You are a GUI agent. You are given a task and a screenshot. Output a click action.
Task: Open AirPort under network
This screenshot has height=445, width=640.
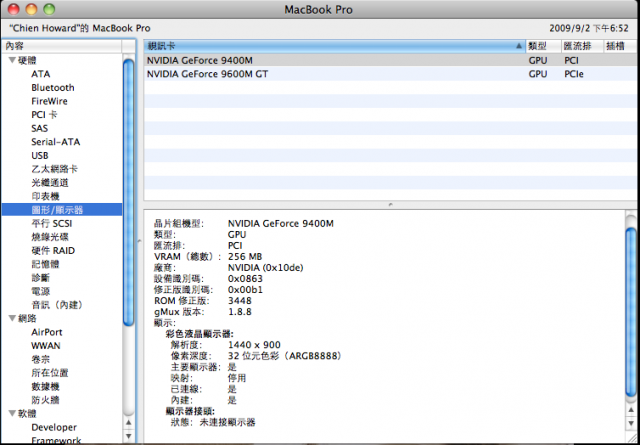coord(47,332)
